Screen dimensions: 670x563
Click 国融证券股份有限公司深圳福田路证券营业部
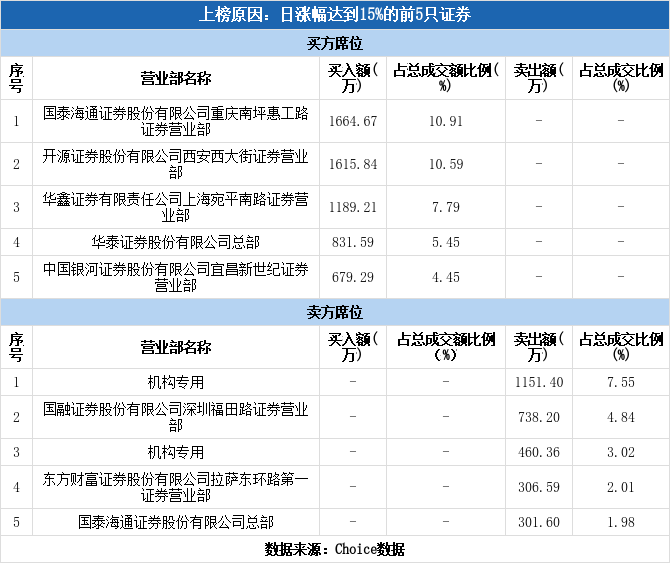coord(176,417)
